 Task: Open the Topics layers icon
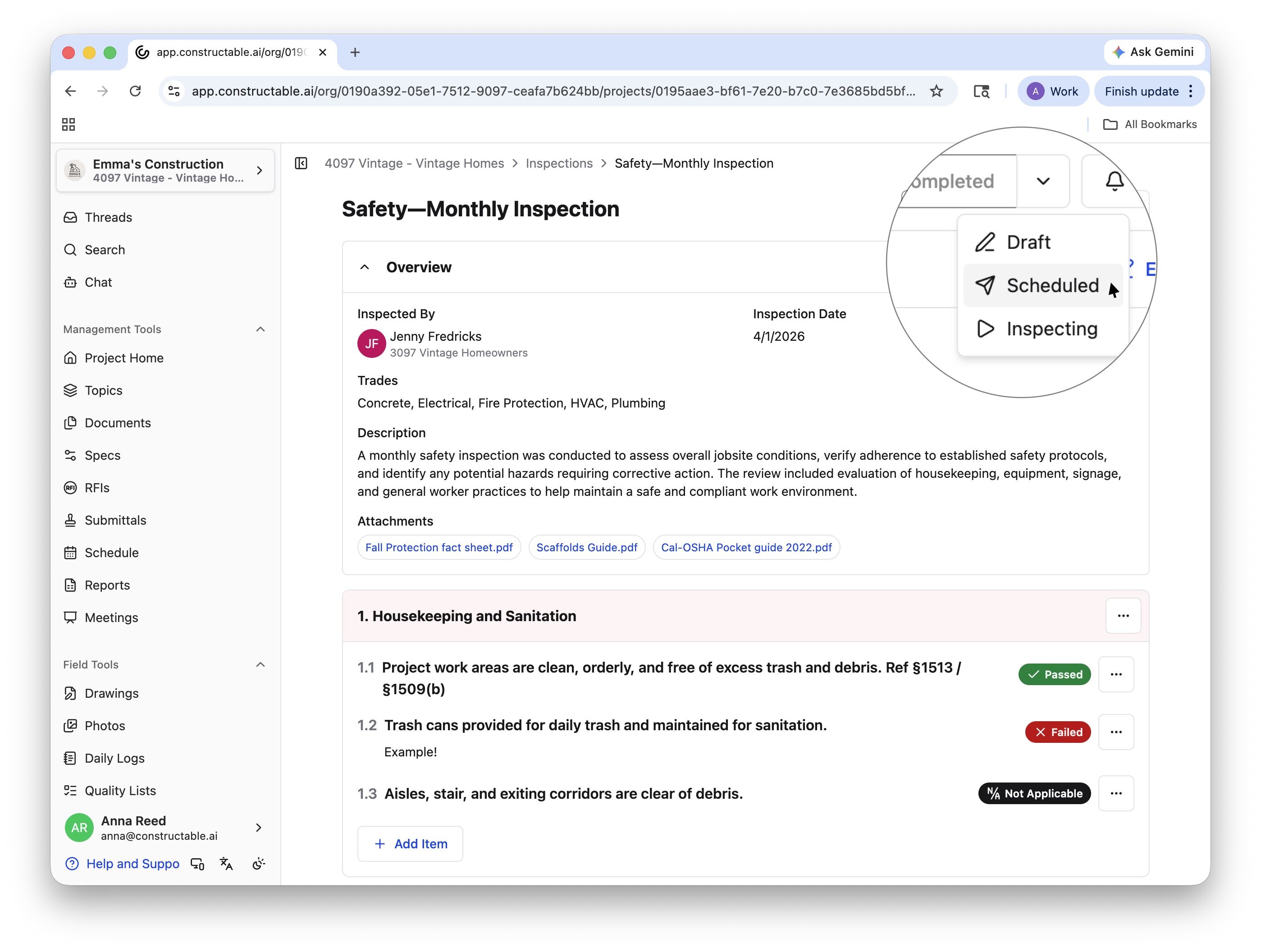[x=70, y=390]
